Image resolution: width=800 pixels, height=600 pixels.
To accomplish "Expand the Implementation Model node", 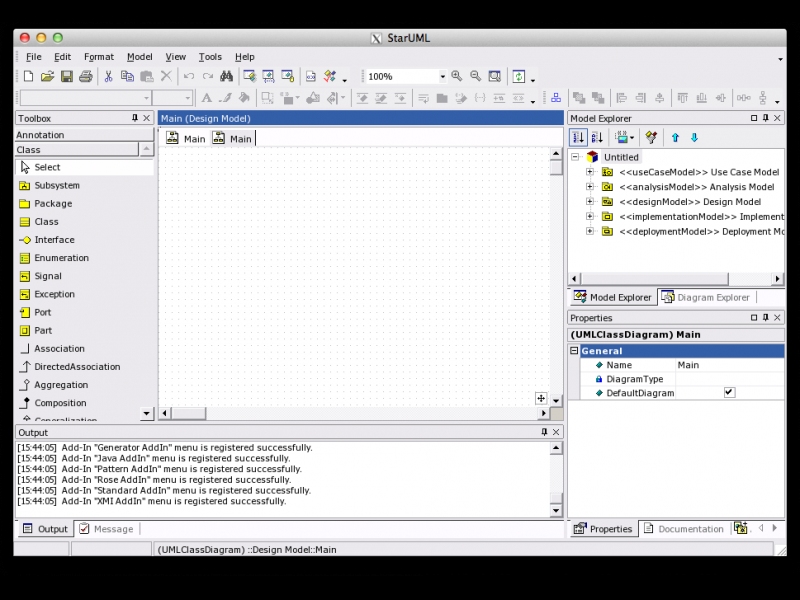I will coord(590,216).
